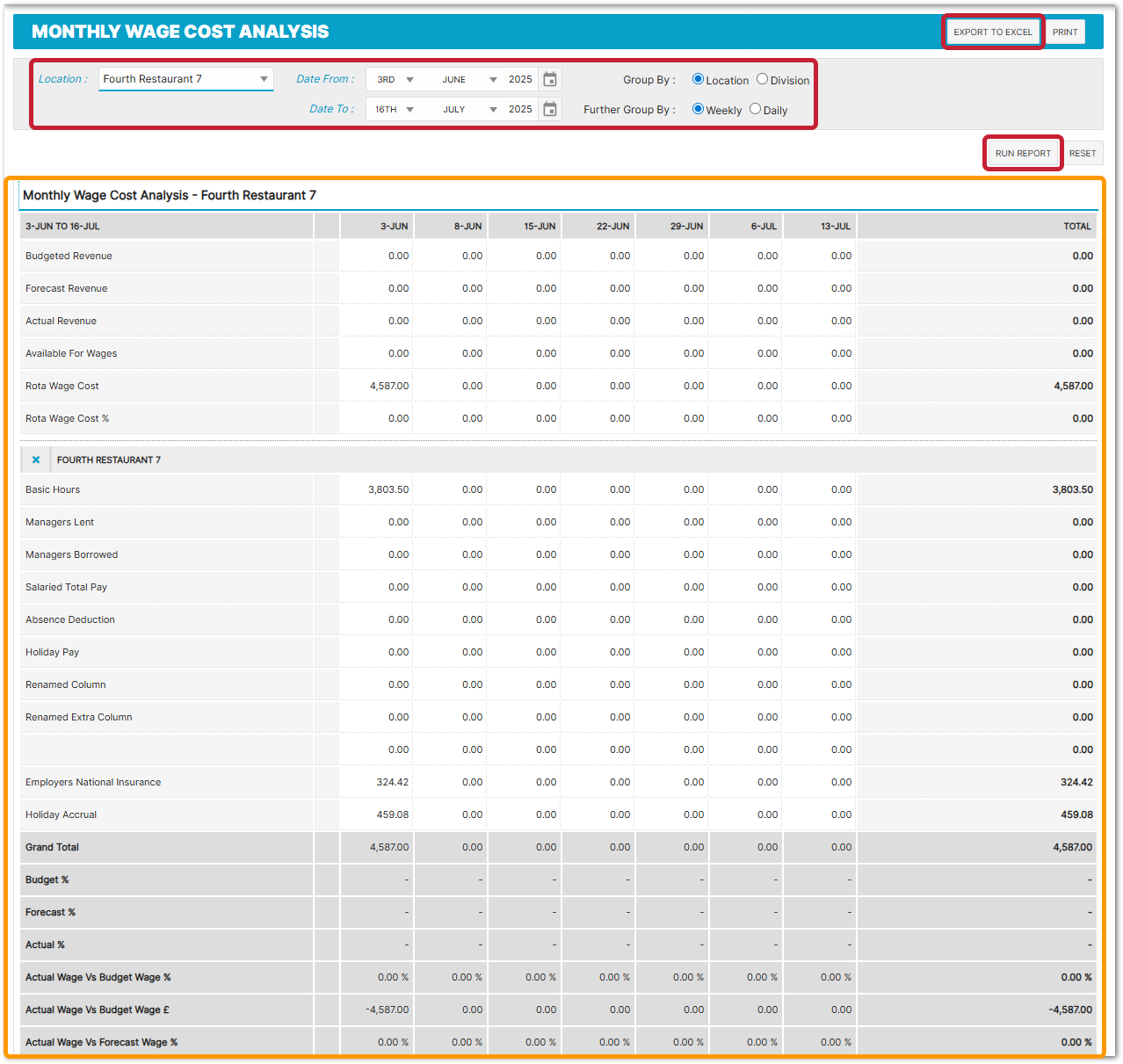Viewport: 1123px width, 1064px height.
Task: Select the Location group by option
Action: (699, 79)
